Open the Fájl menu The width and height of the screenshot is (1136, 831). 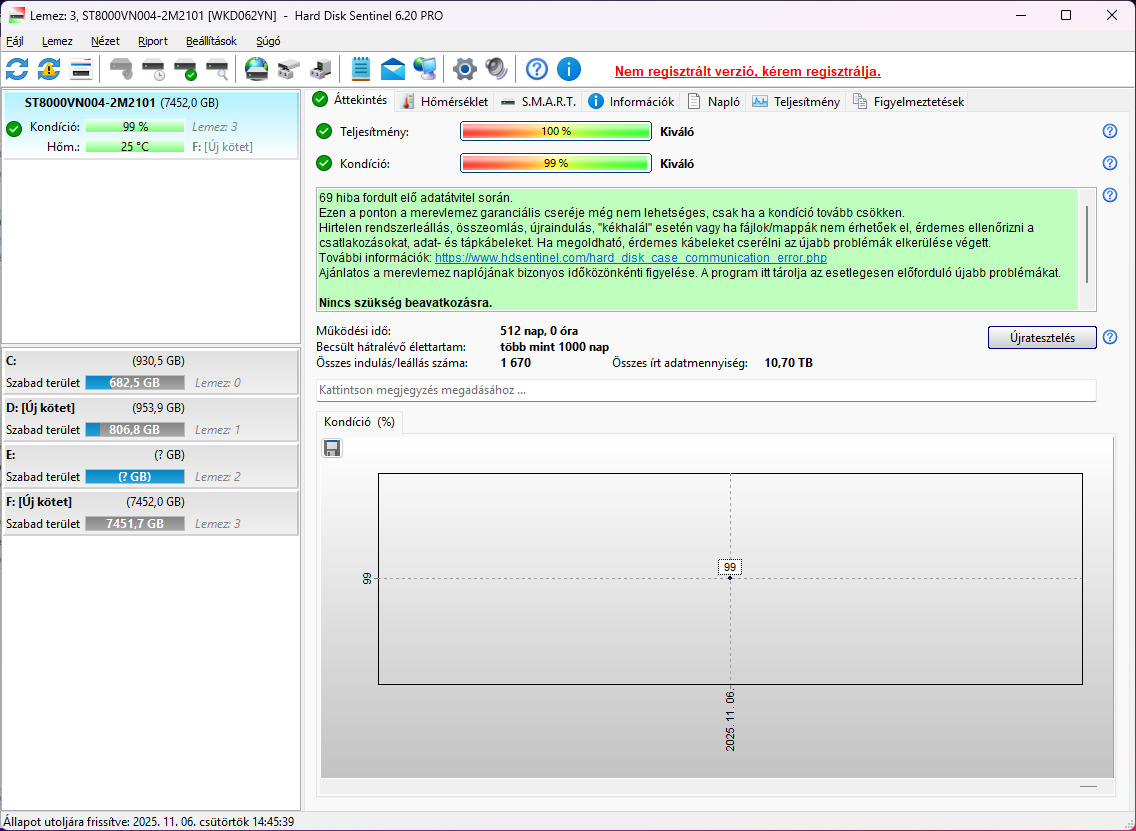pyautogui.click(x=14, y=41)
